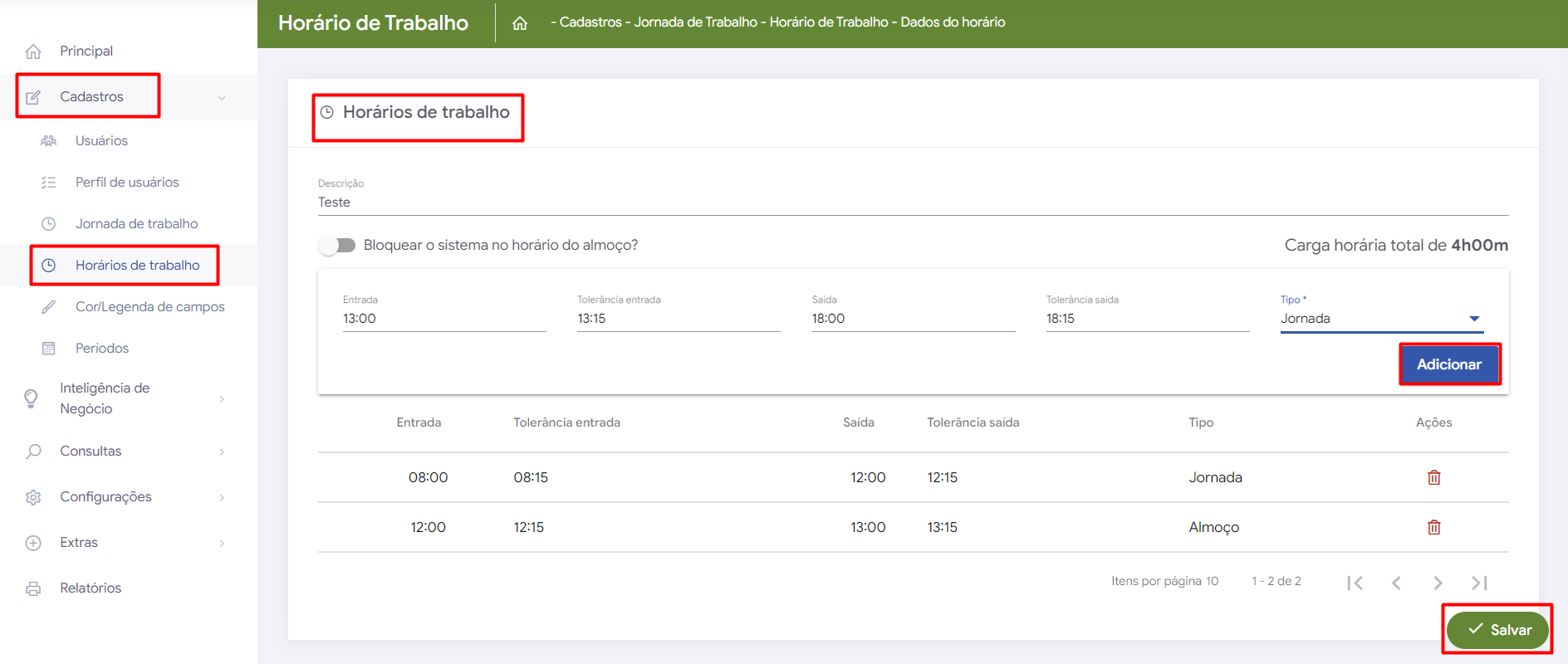This screenshot has height=664, width=1568.
Task: Open Usuários in the sidebar
Action: coord(101,141)
